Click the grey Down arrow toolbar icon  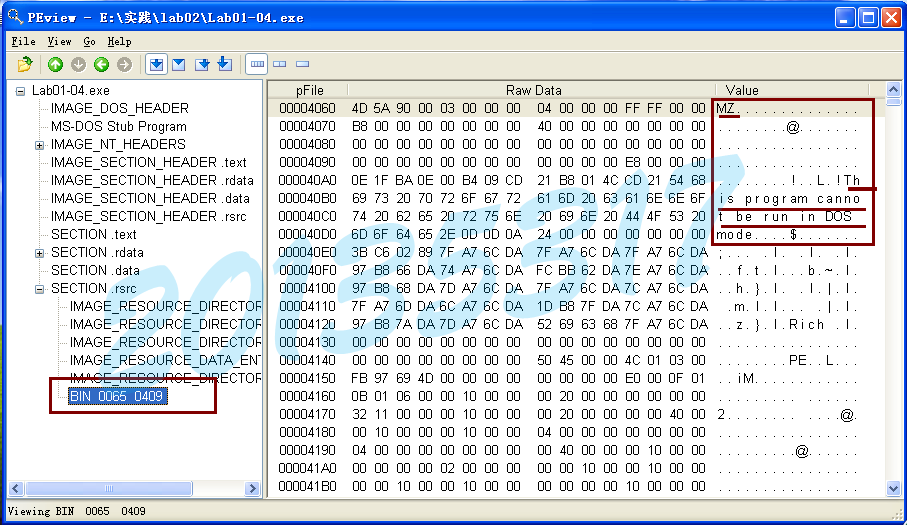[x=79, y=64]
